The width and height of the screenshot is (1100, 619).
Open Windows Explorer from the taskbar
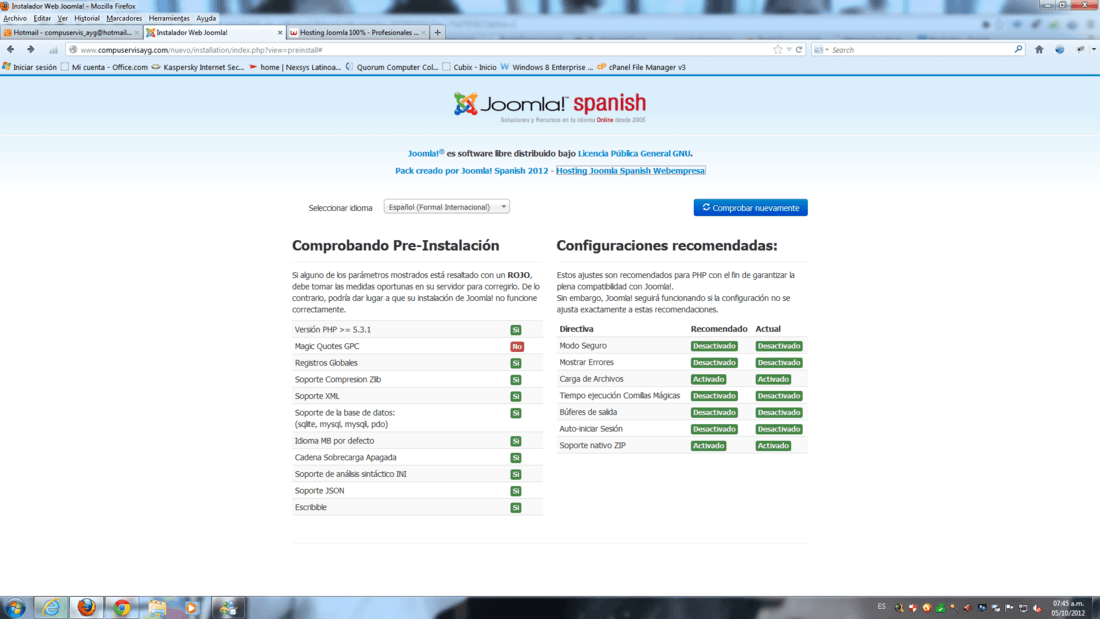(x=156, y=608)
